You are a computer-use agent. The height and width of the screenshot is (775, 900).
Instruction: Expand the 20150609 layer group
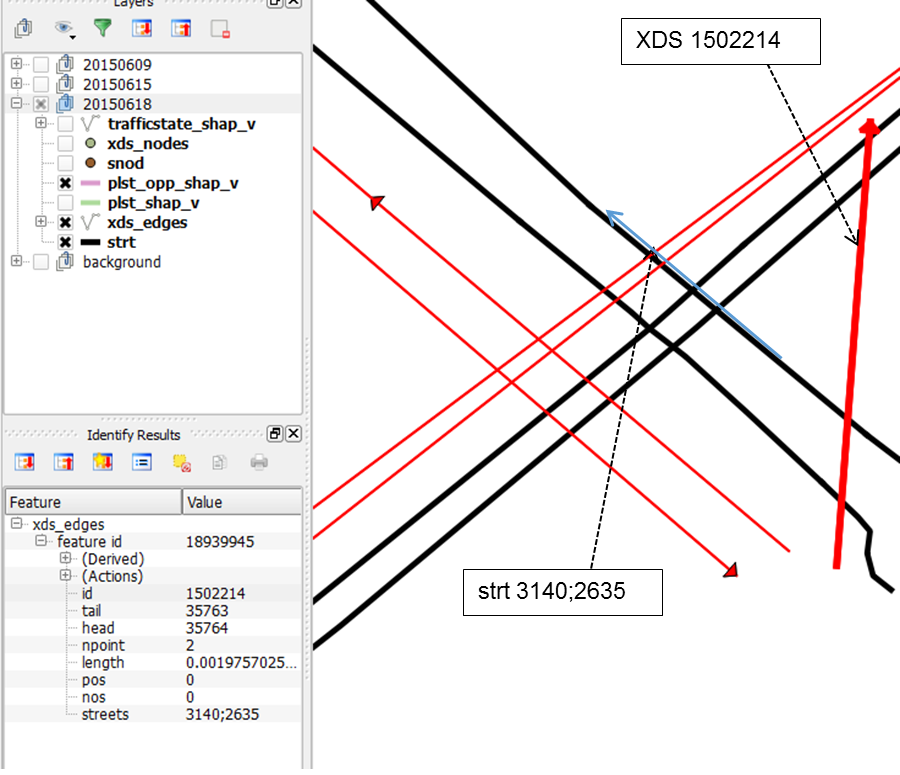(16, 65)
